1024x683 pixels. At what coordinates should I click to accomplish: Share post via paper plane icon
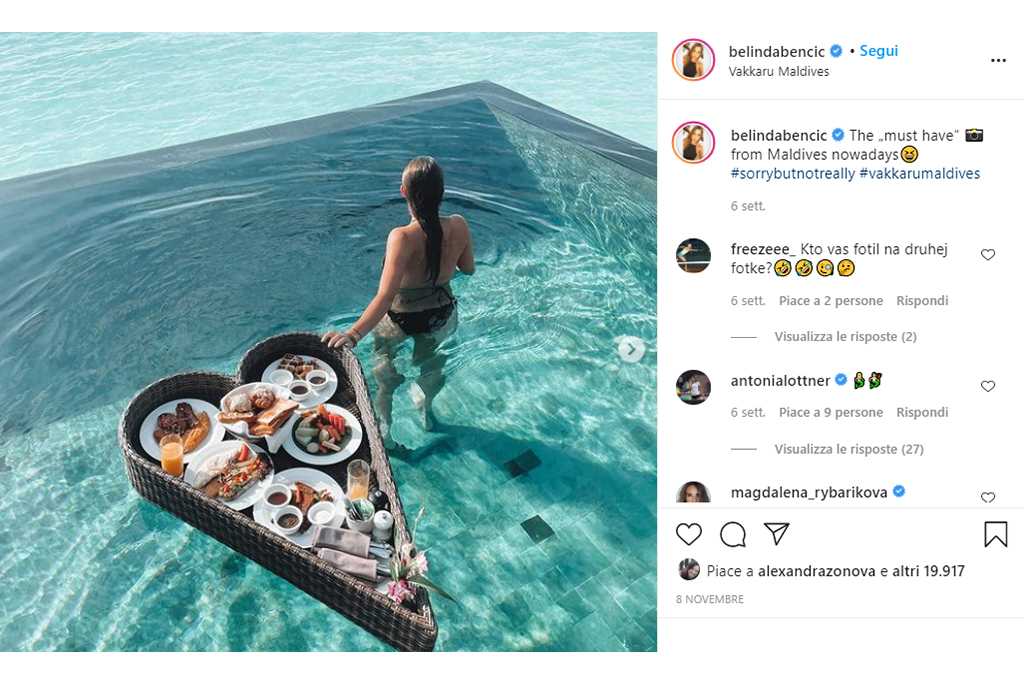(777, 534)
